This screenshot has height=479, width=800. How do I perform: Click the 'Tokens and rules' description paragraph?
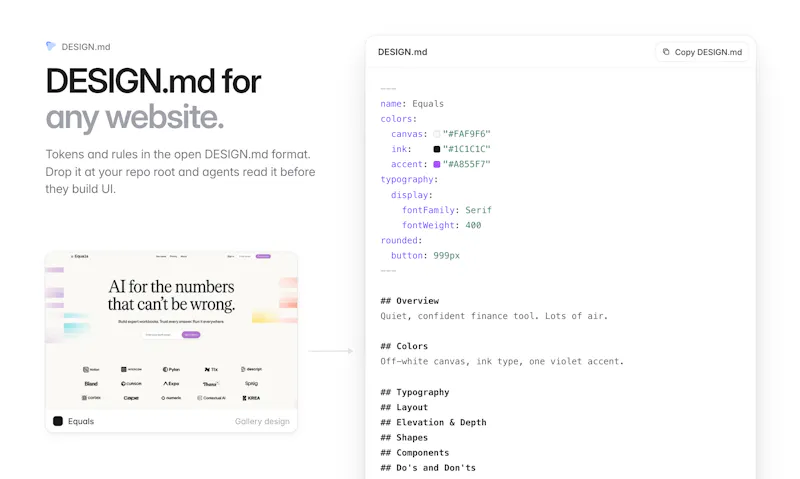click(x=180, y=171)
